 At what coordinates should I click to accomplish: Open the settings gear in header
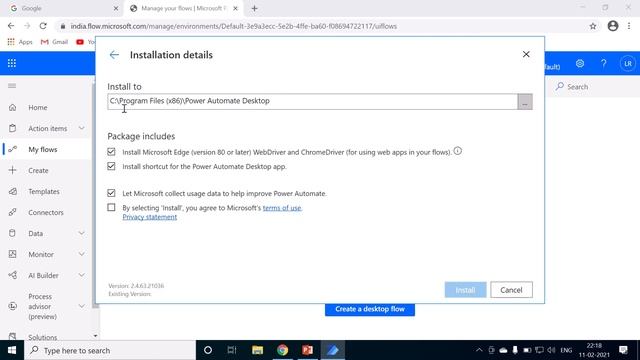pos(580,64)
